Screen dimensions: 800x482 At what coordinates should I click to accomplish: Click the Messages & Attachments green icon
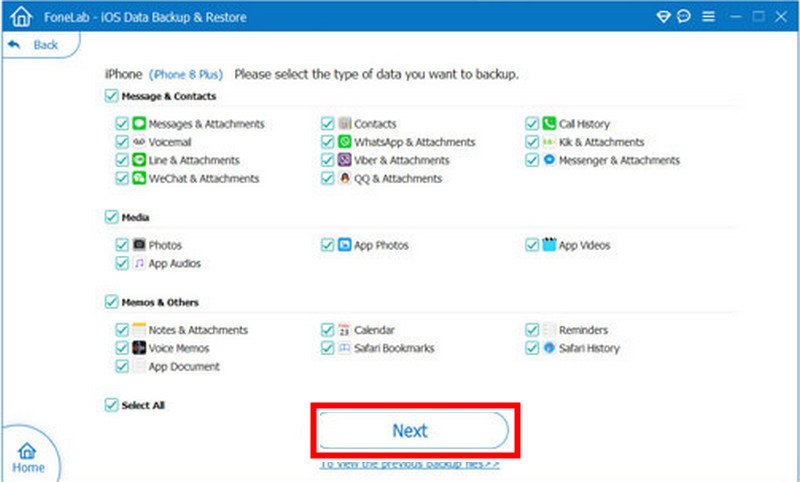(x=139, y=123)
